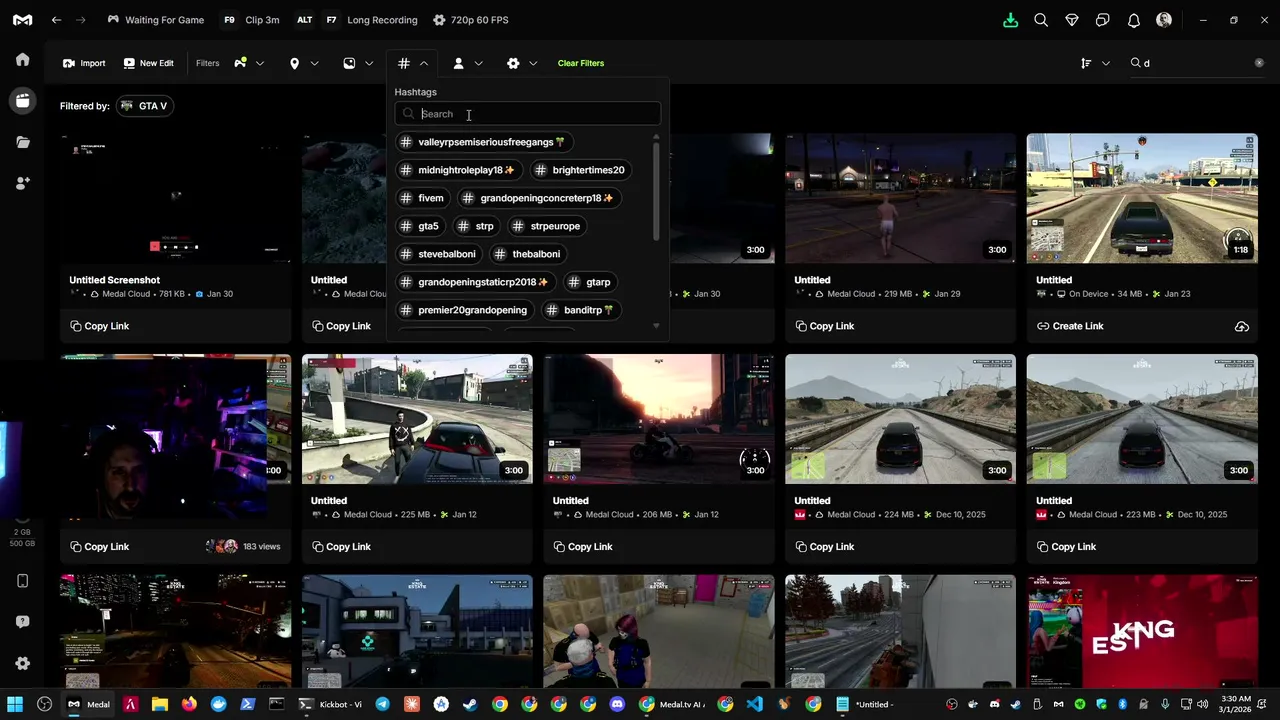This screenshot has height=720, width=1280.
Task: Click the cloud upload icon on 34 MB clip
Action: (x=1241, y=326)
